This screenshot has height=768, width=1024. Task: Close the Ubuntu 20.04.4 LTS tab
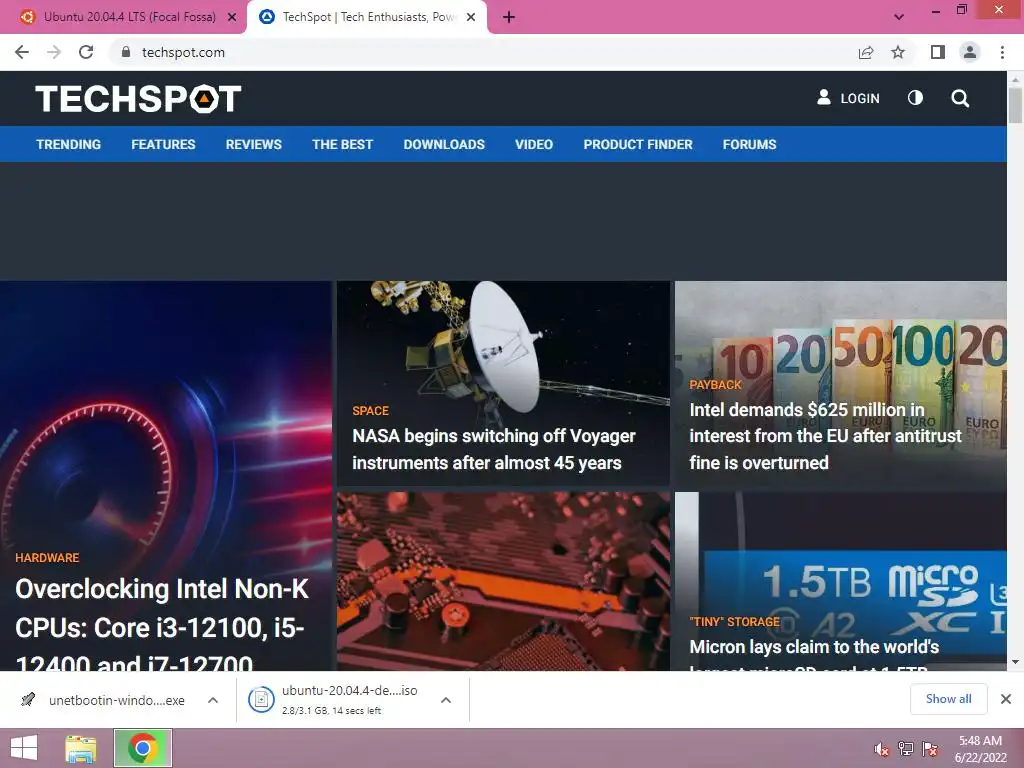click(232, 17)
